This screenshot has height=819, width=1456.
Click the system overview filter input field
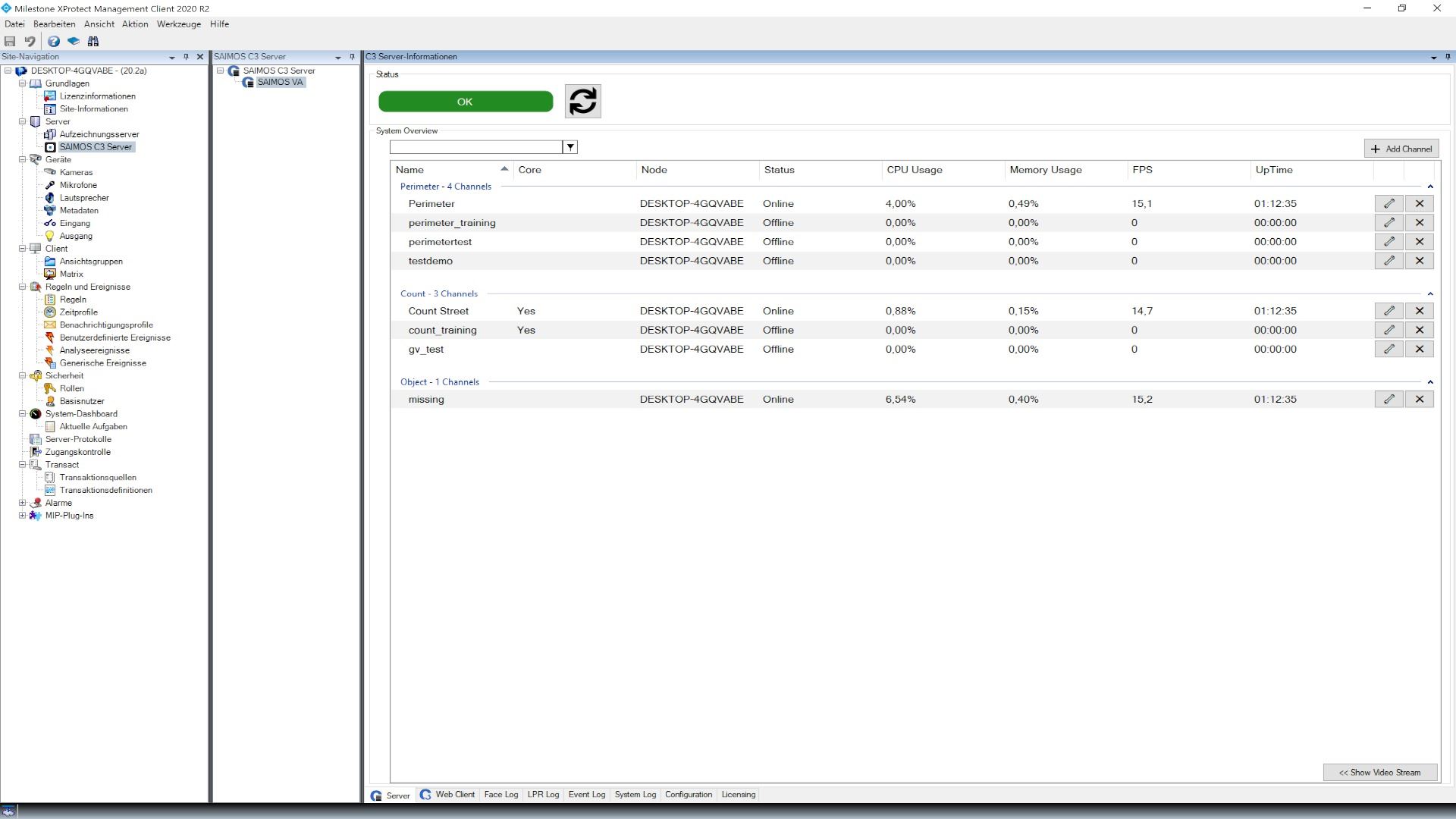[476, 147]
